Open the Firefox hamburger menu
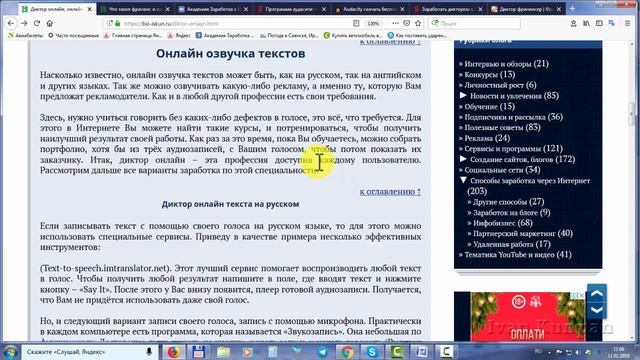The height and width of the screenshot is (360, 640). pos(628,23)
